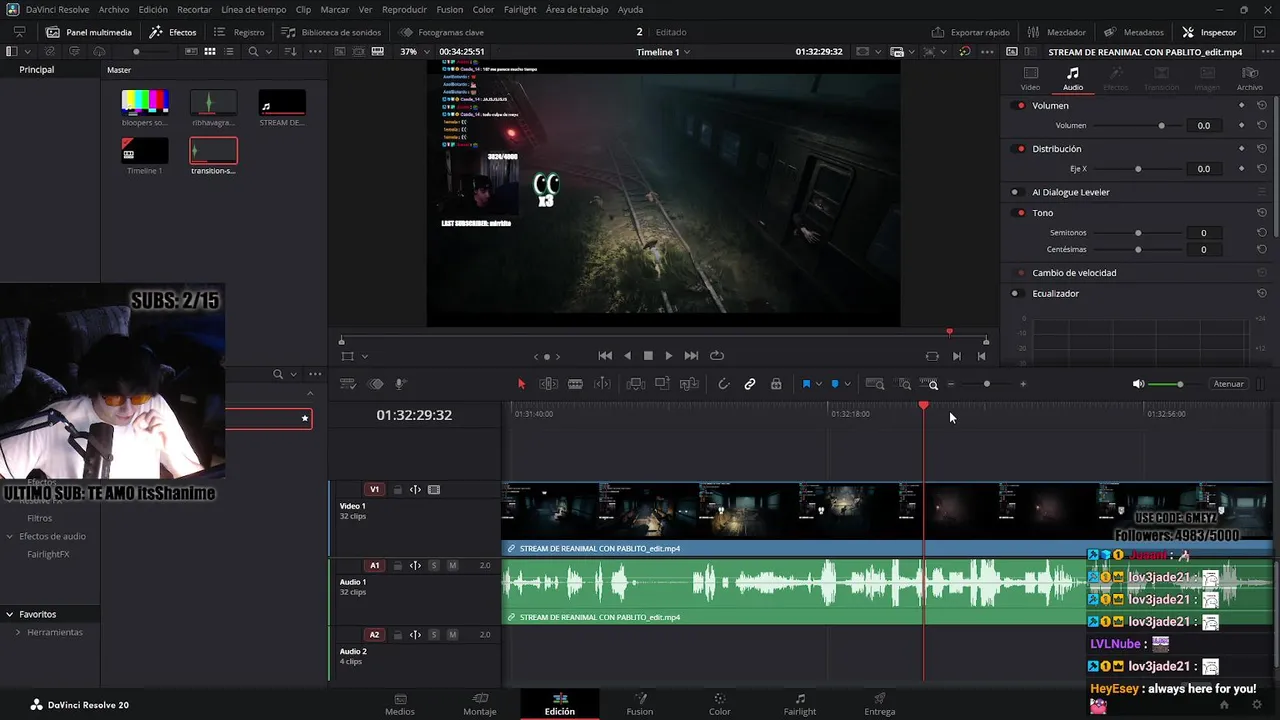Open the Archivo menu

coord(113,9)
